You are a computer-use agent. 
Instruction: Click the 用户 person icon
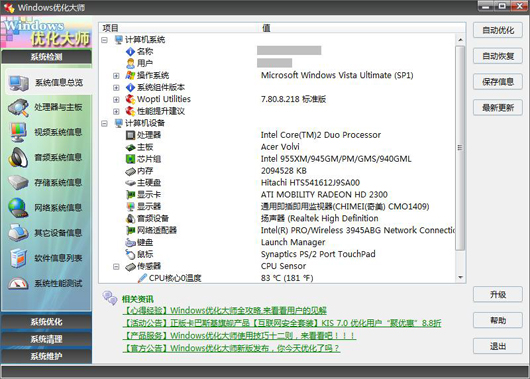click(x=130, y=63)
